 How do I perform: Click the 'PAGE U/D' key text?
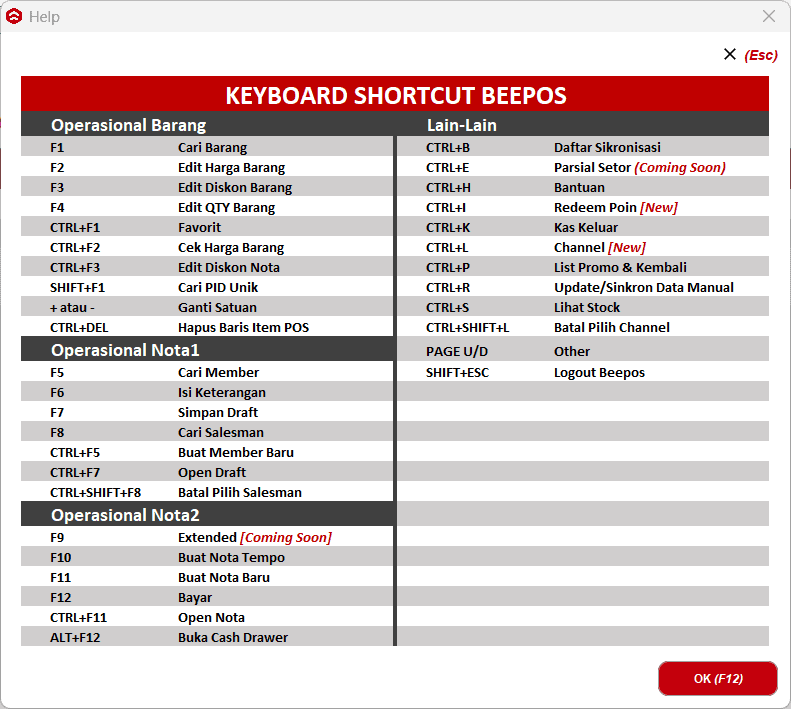point(457,351)
